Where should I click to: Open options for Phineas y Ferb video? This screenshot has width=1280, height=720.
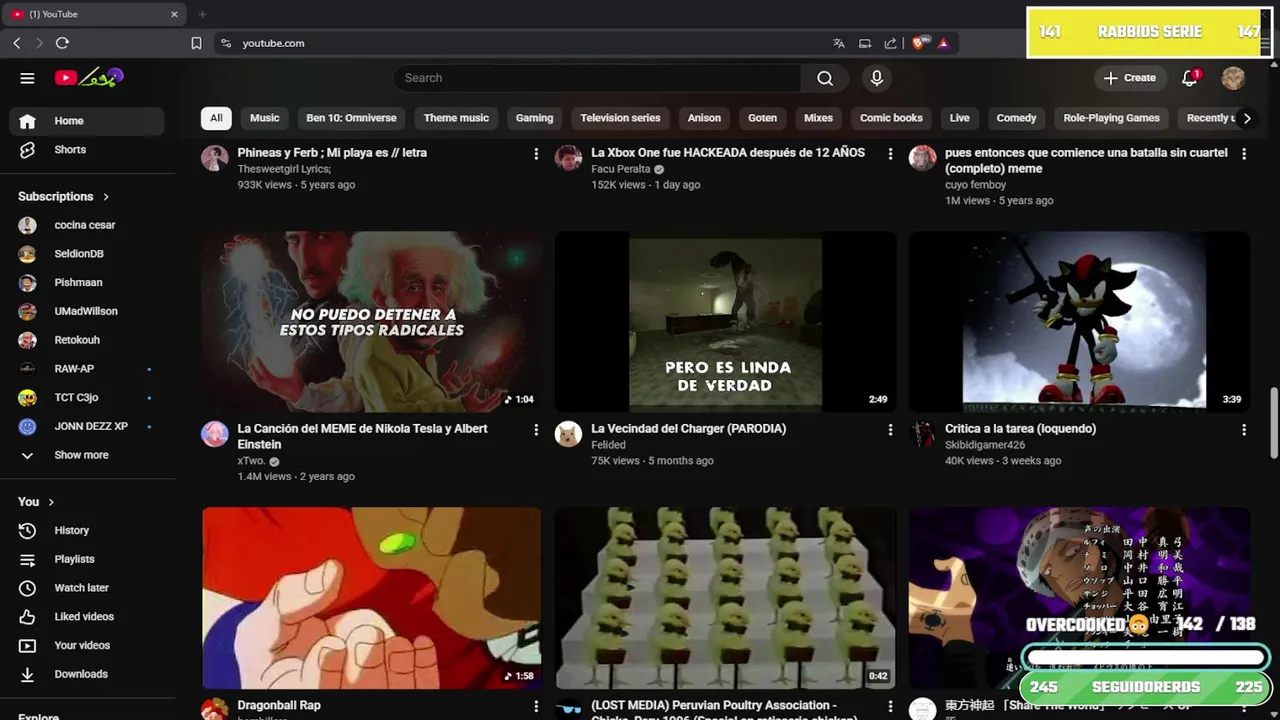(x=536, y=154)
